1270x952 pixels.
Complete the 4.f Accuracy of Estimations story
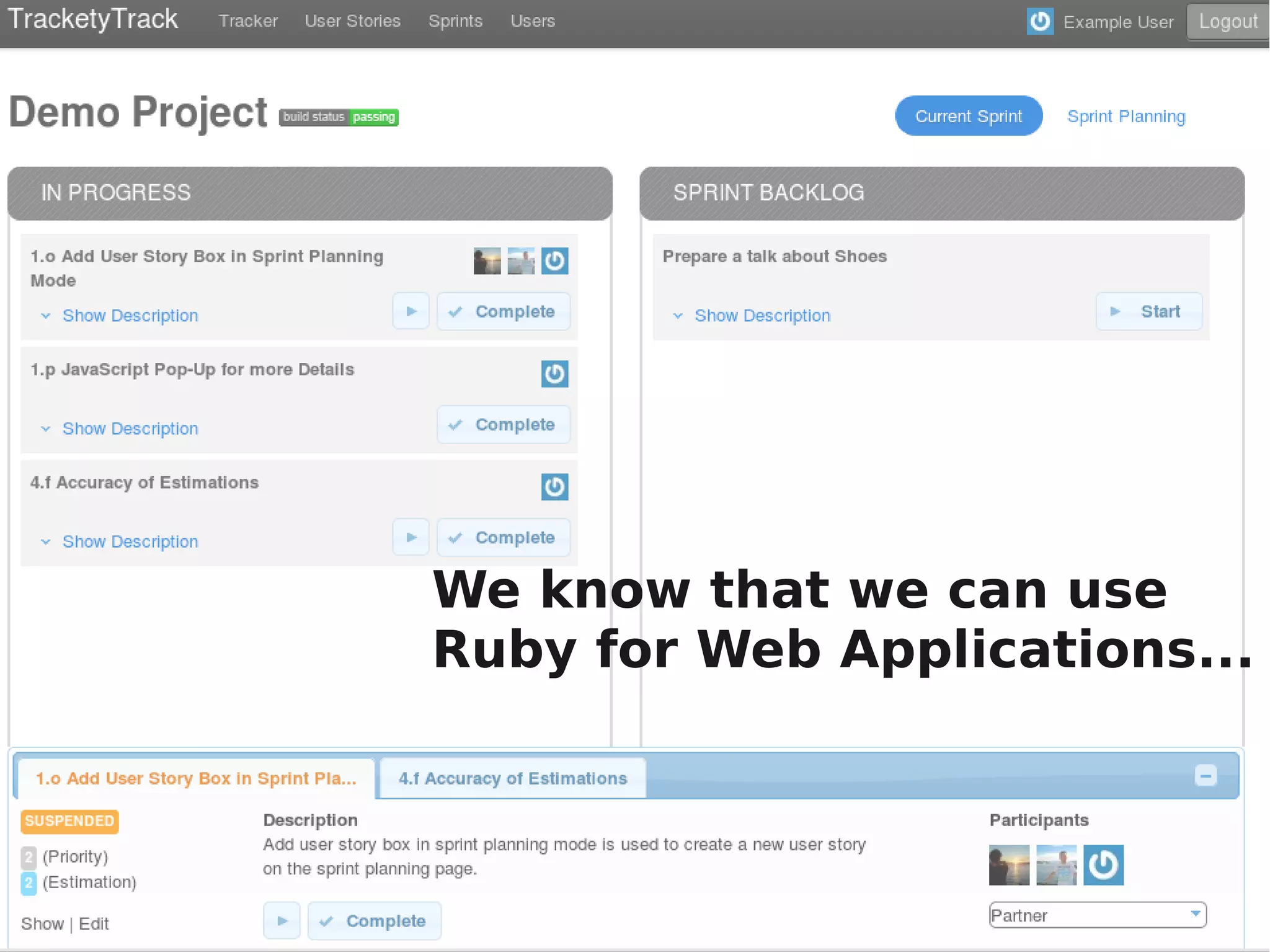click(503, 538)
